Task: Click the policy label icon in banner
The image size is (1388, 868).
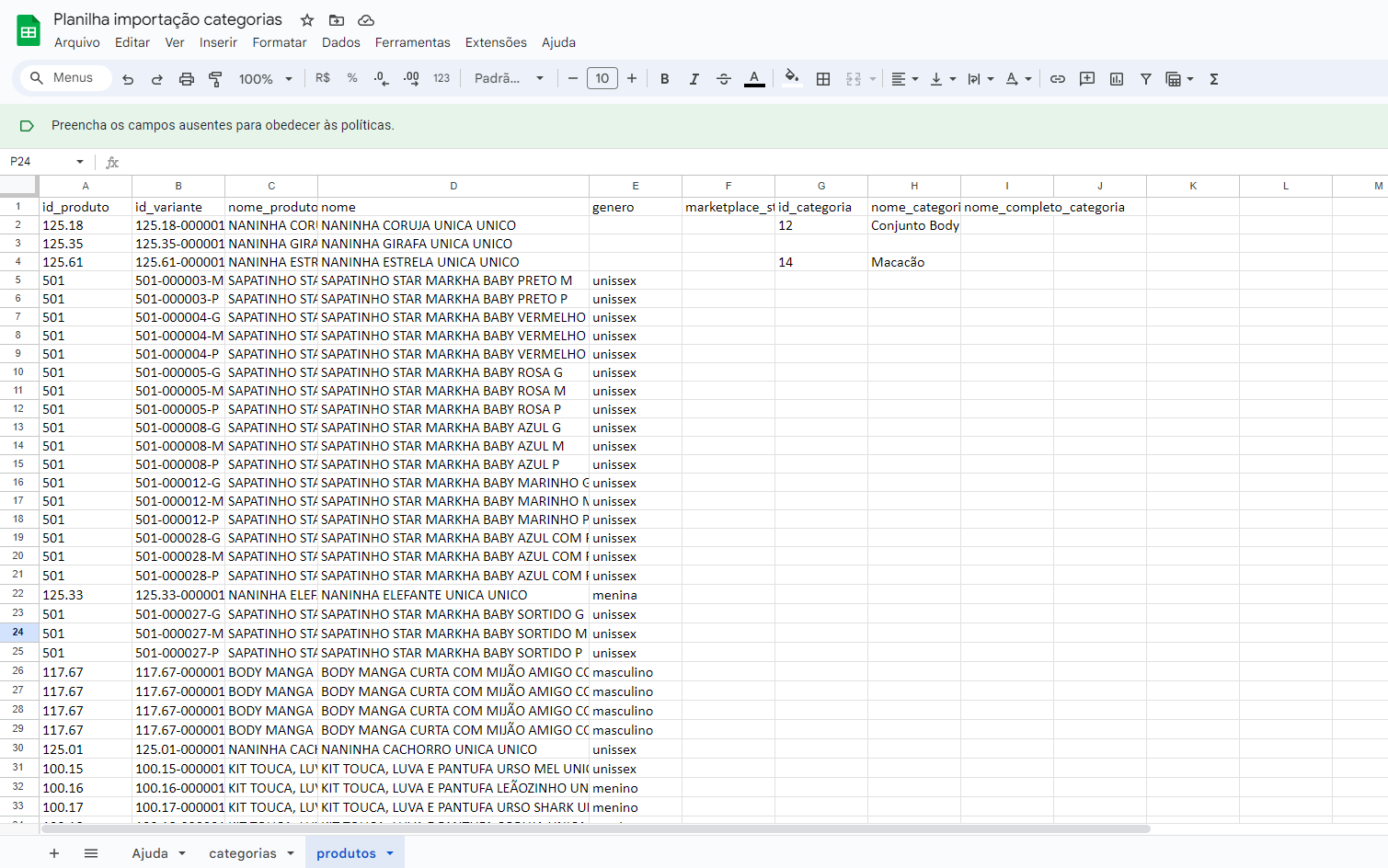Action: (x=27, y=126)
